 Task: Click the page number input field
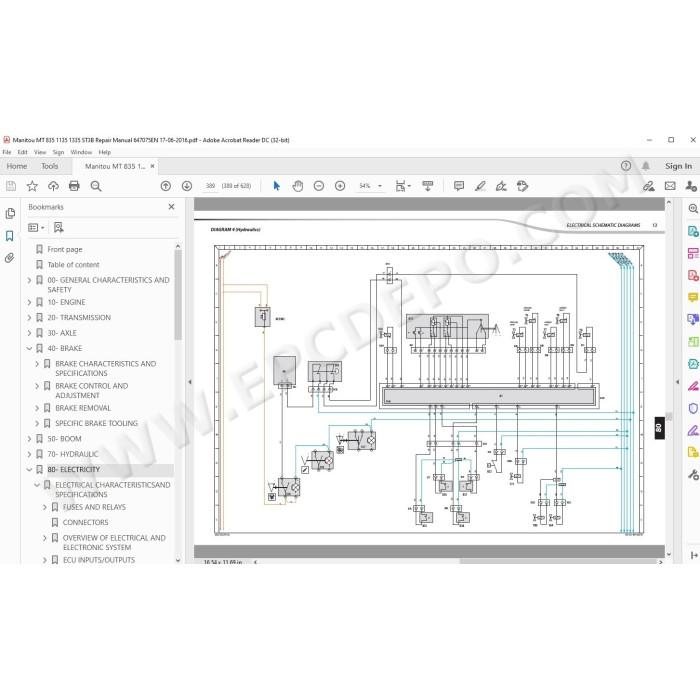[210, 186]
